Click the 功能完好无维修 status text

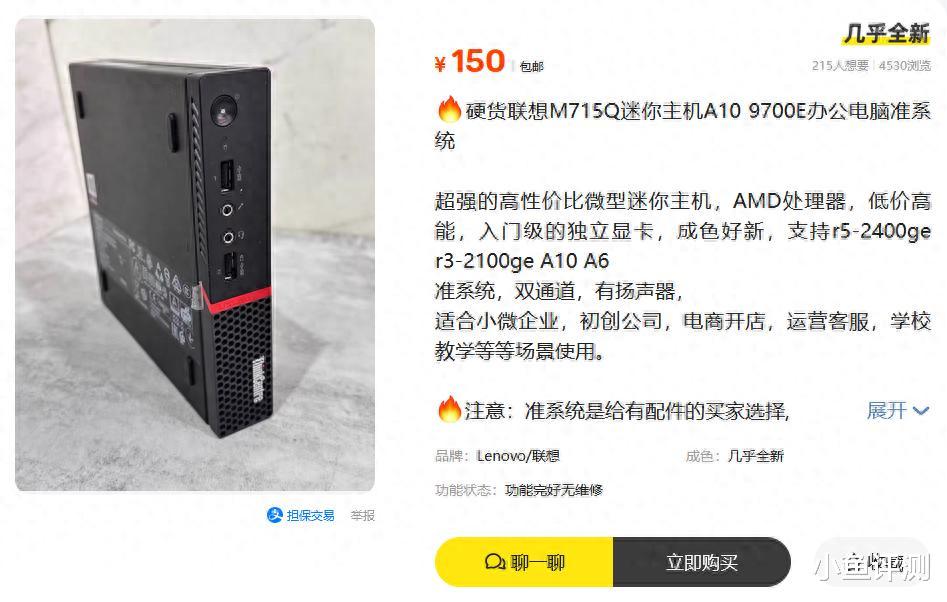tap(554, 490)
